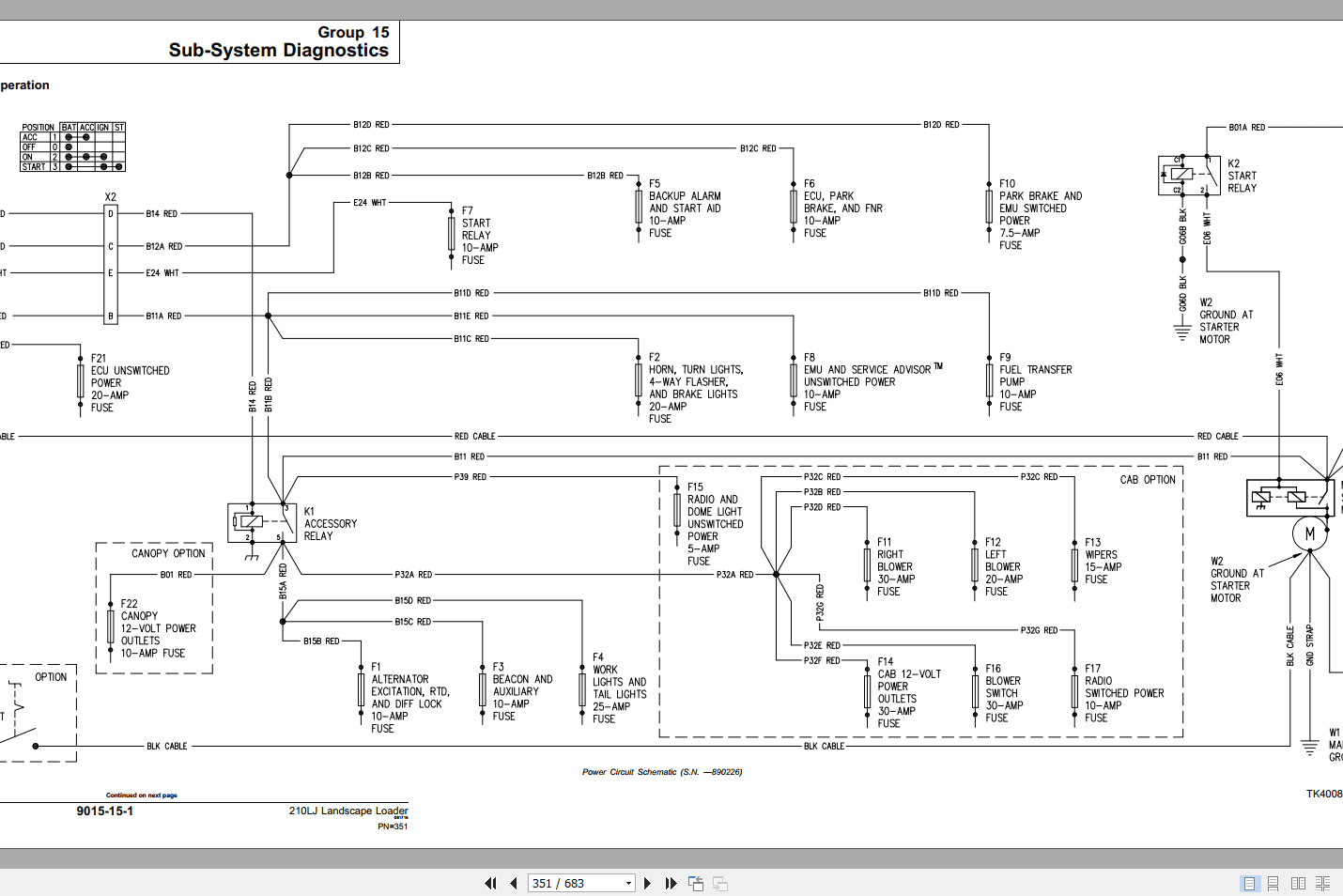Viewport: 1343px width, 896px height.
Task: Click 'F13 WIPERS' fuse label
Action: [1103, 561]
